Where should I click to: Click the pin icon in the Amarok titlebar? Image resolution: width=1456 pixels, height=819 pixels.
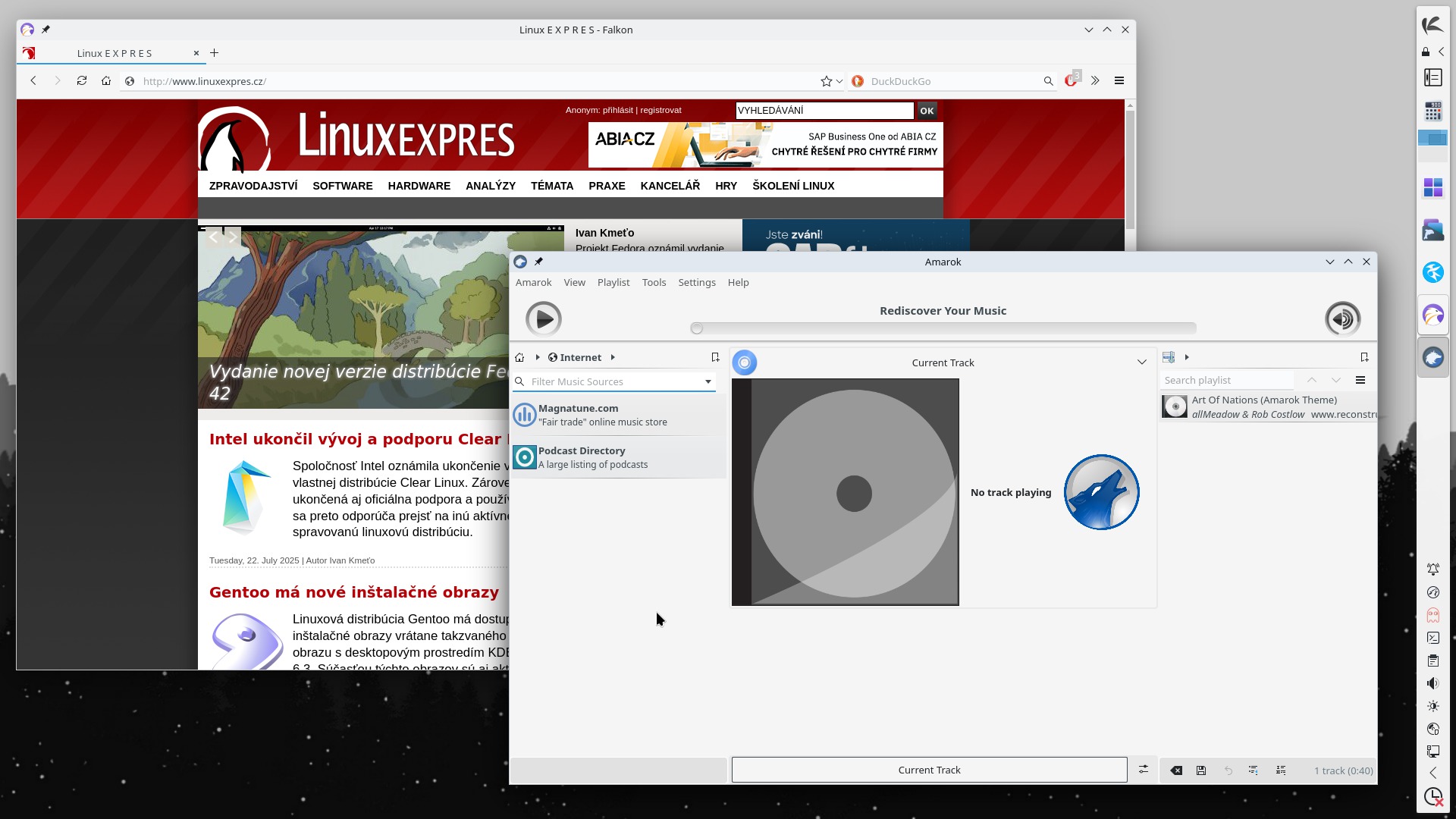click(539, 262)
